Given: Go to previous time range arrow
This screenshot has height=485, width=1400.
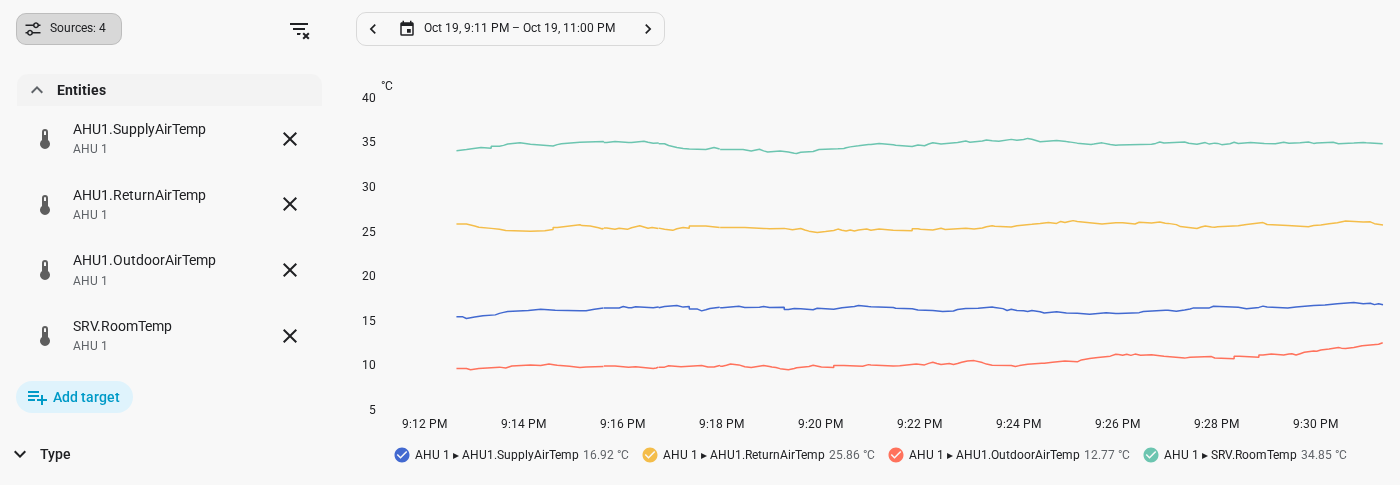Looking at the screenshot, I should click(373, 29).
